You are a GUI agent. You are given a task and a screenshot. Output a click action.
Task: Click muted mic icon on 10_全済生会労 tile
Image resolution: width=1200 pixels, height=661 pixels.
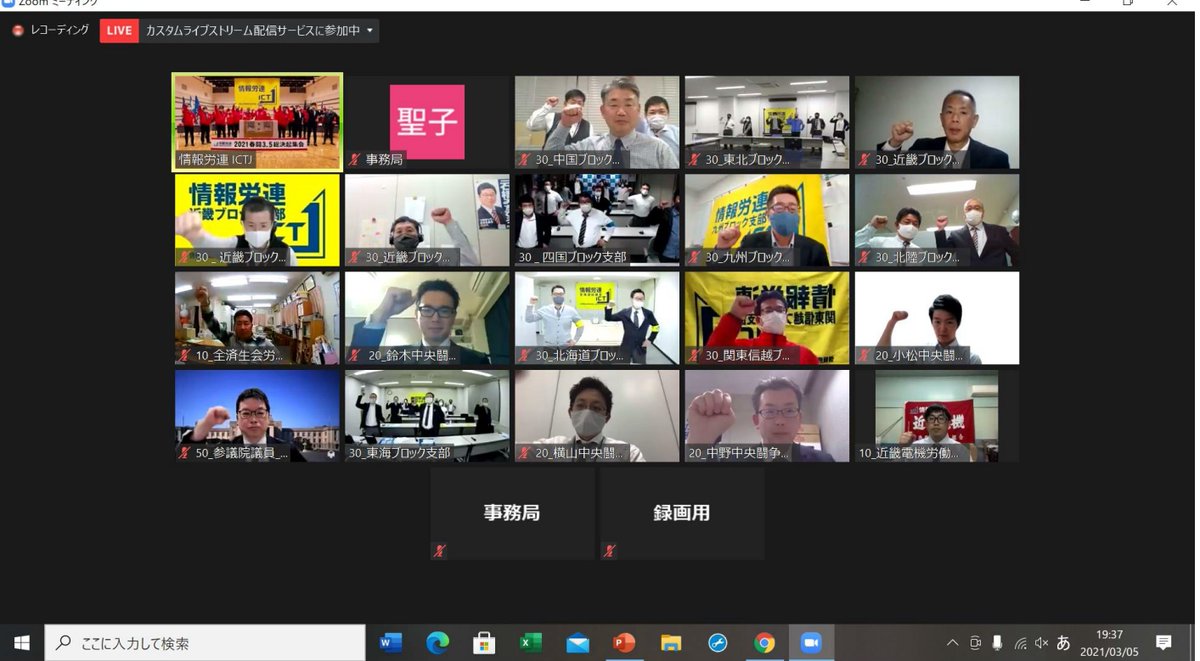coord(185,355)
